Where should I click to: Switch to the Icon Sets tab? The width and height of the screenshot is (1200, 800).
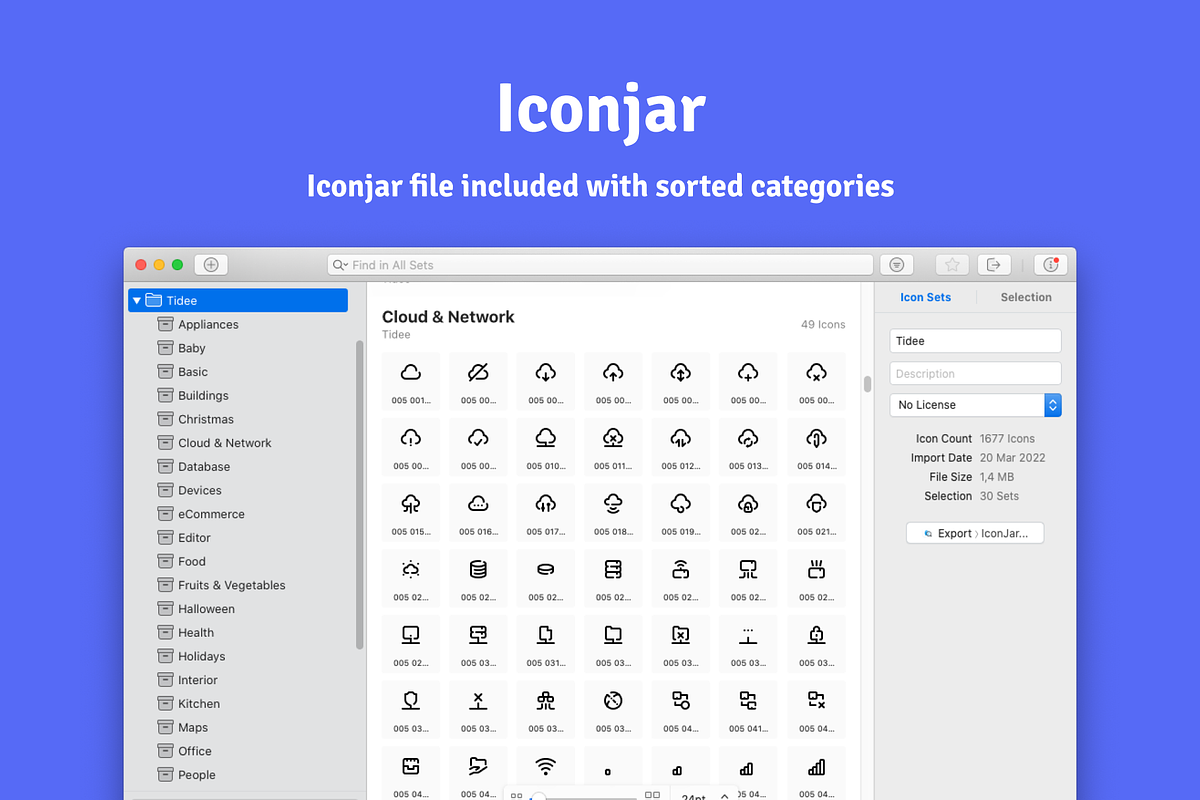[925, 297]
